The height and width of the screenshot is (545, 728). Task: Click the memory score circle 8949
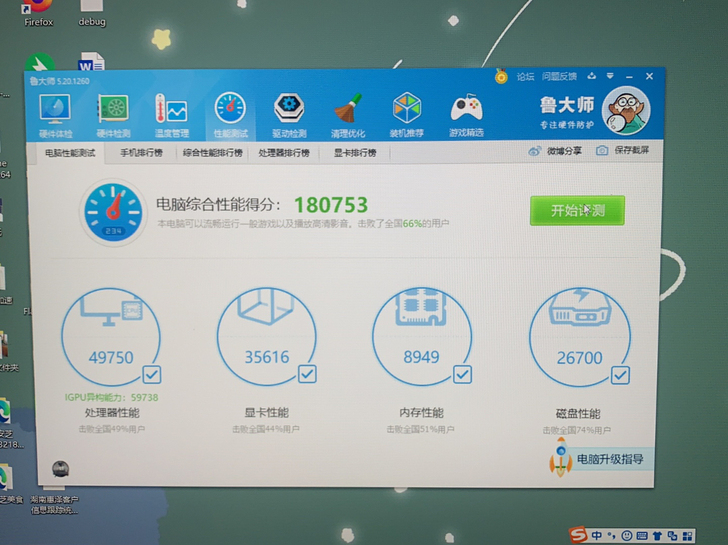point(422,337)
